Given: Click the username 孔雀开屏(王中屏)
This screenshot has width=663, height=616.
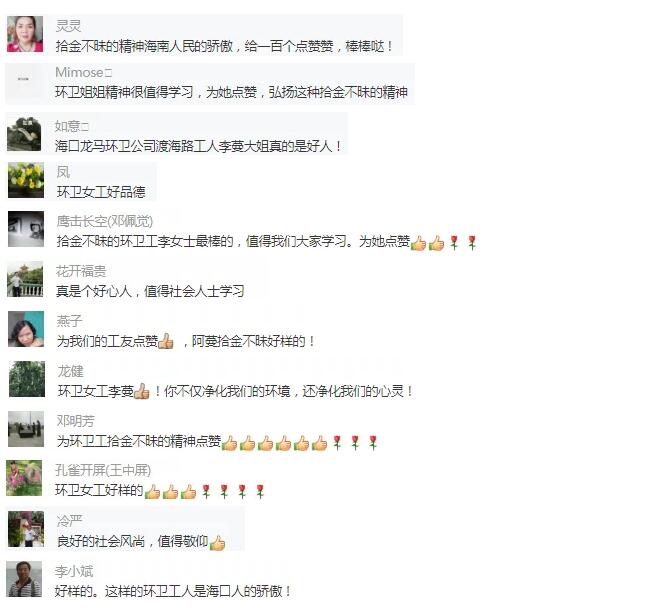Looking at the screenshot, I should [103, 470].
